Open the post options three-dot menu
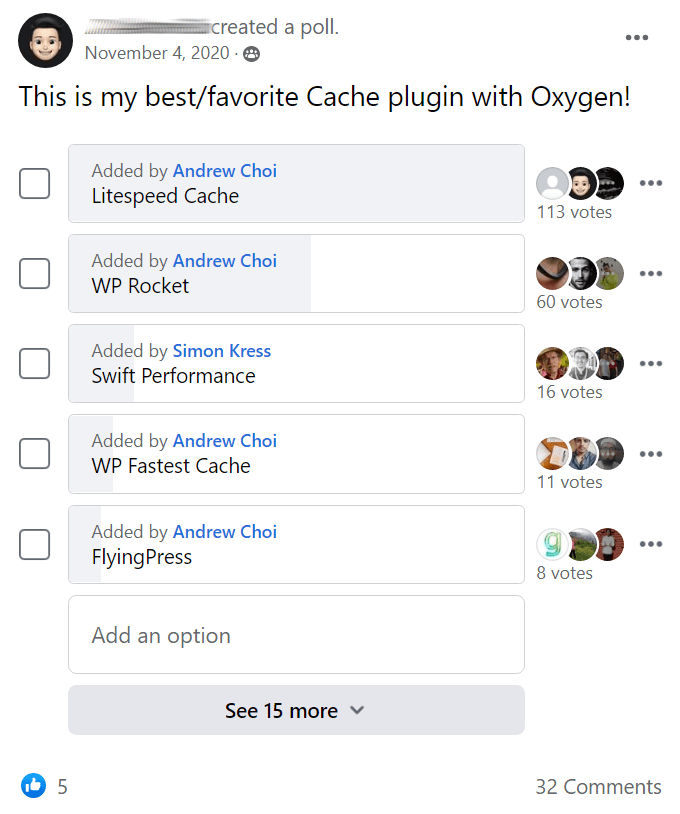The height and width of the screenshot is (814, 680). click(636, 37)
